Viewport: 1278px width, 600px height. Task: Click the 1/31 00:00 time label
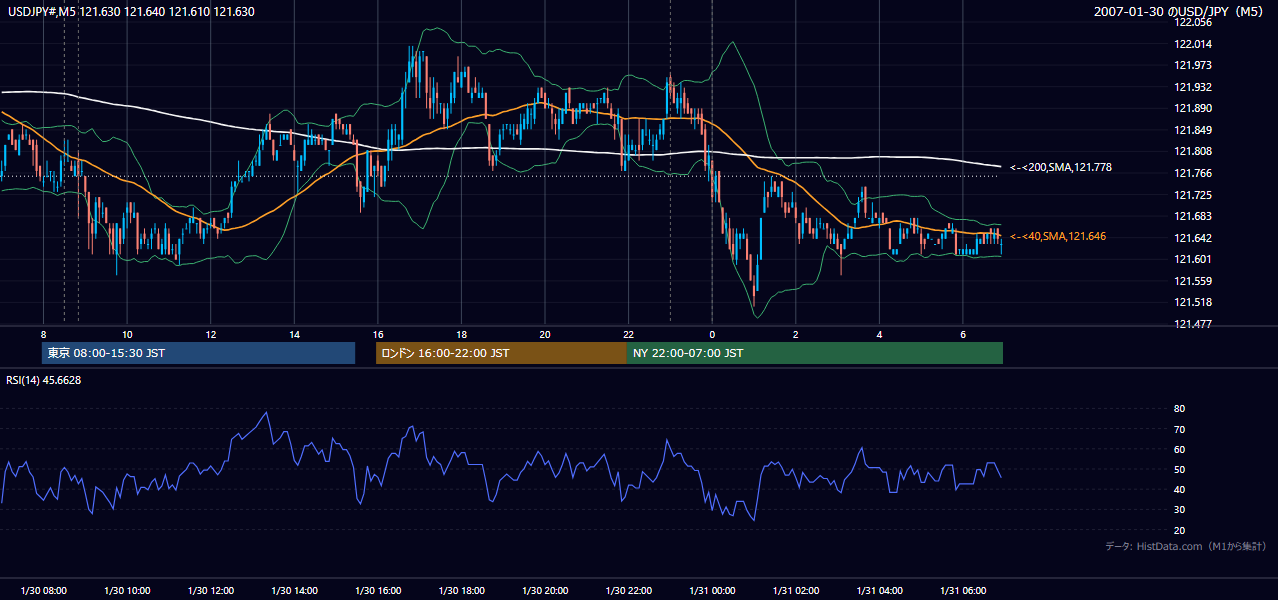(x=712, y=591)
